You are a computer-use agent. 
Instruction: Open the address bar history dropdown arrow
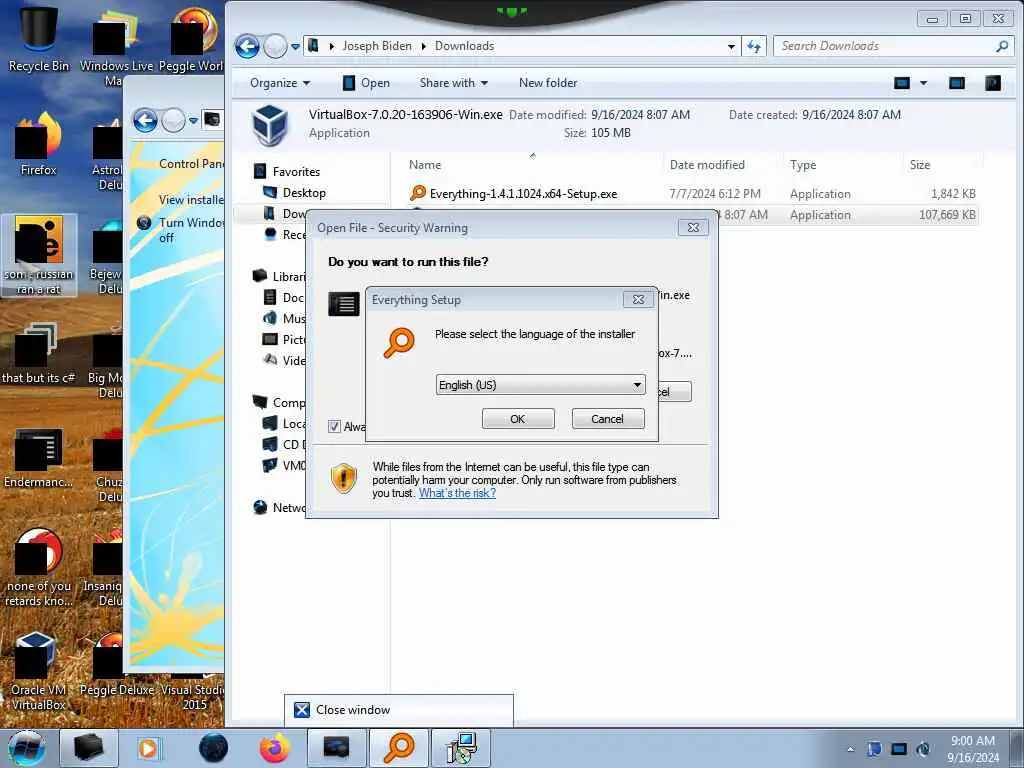click(x=731, y=46)
